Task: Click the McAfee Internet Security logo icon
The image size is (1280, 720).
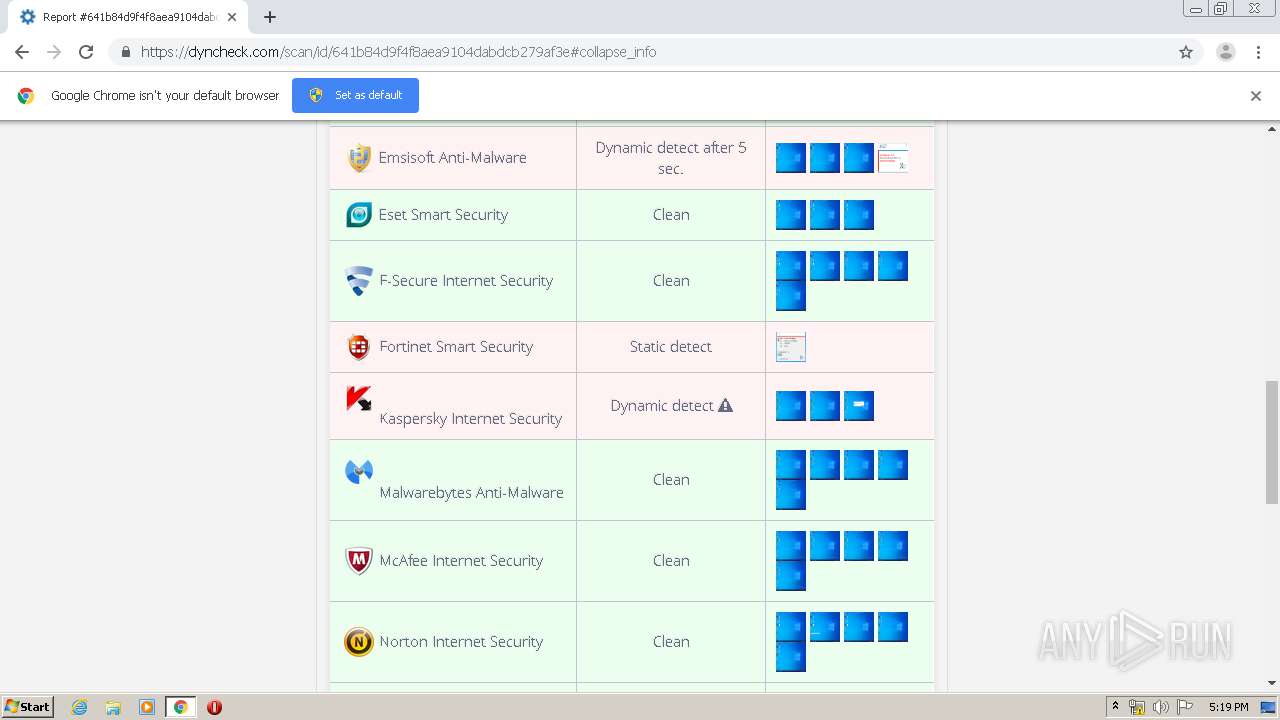Action: (359, 561)
